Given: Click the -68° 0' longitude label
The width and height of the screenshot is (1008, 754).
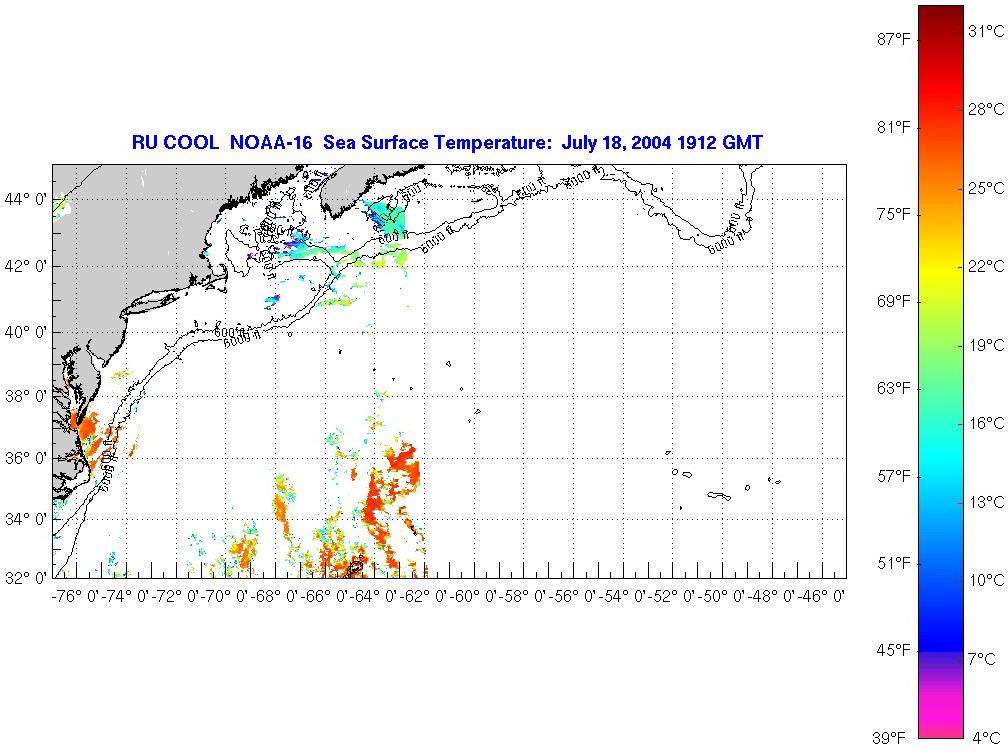Looking at the screenshot, I should coord(274,597).
